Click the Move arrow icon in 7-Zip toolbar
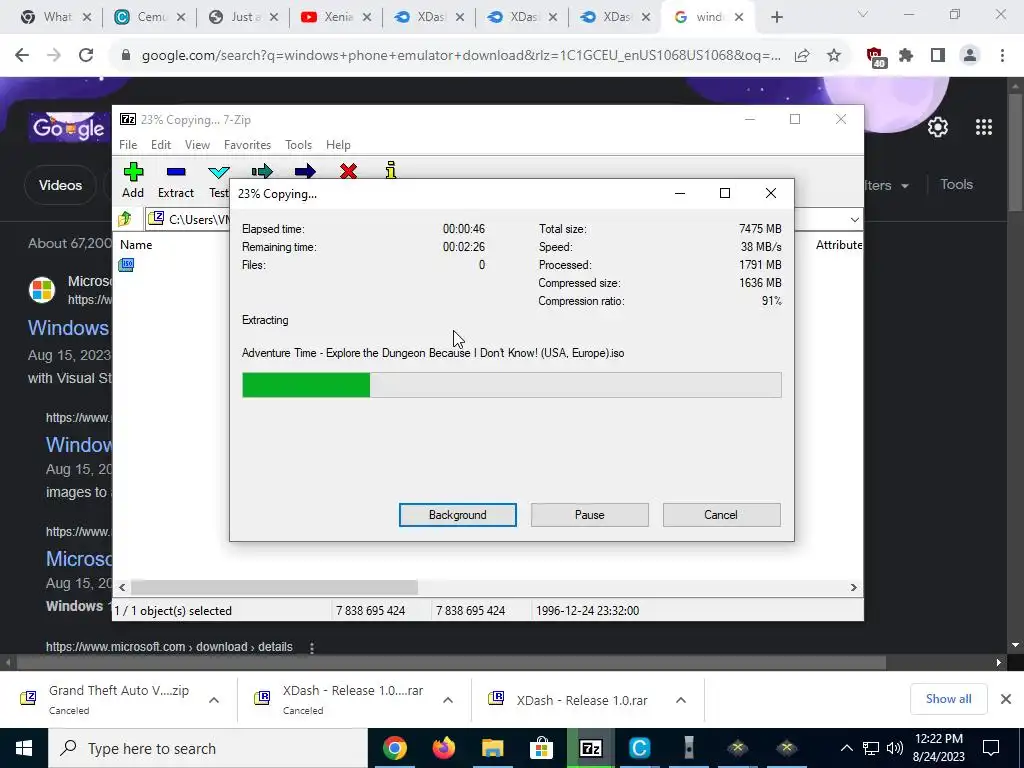Image resolution: width=1024 pixels, height=768 pixels. (305, 171)
